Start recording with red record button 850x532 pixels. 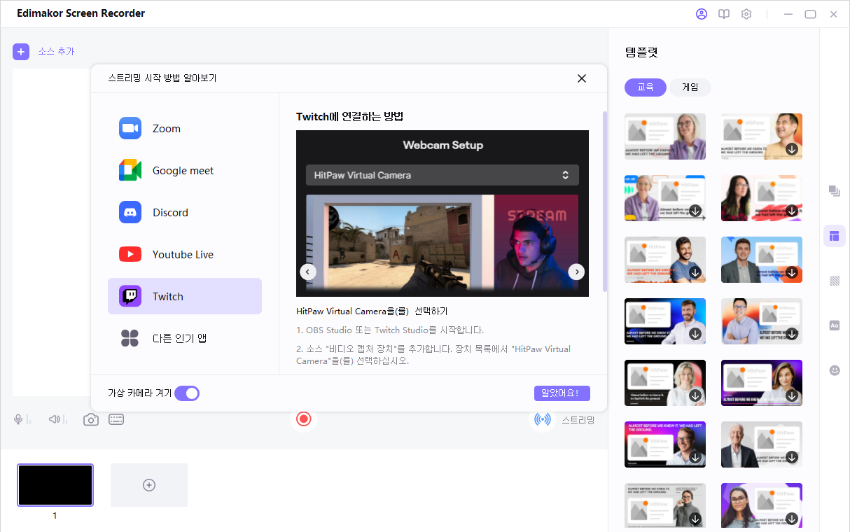click(304, 419)
